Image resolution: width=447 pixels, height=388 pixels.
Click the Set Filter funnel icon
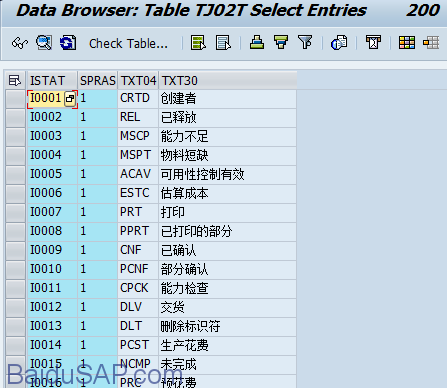pyautogui.click(x=305, y=43)
